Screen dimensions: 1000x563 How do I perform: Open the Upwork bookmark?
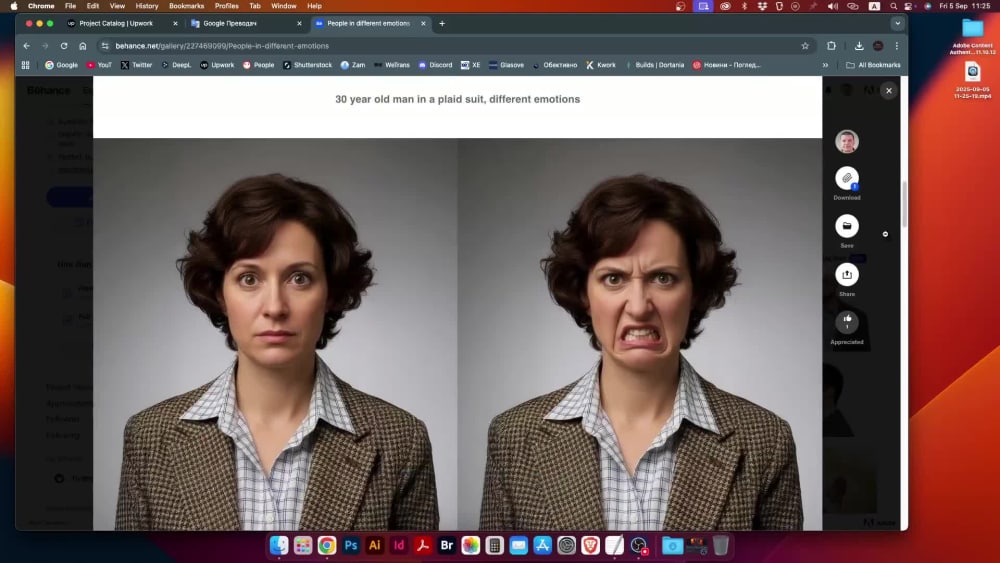217,65
